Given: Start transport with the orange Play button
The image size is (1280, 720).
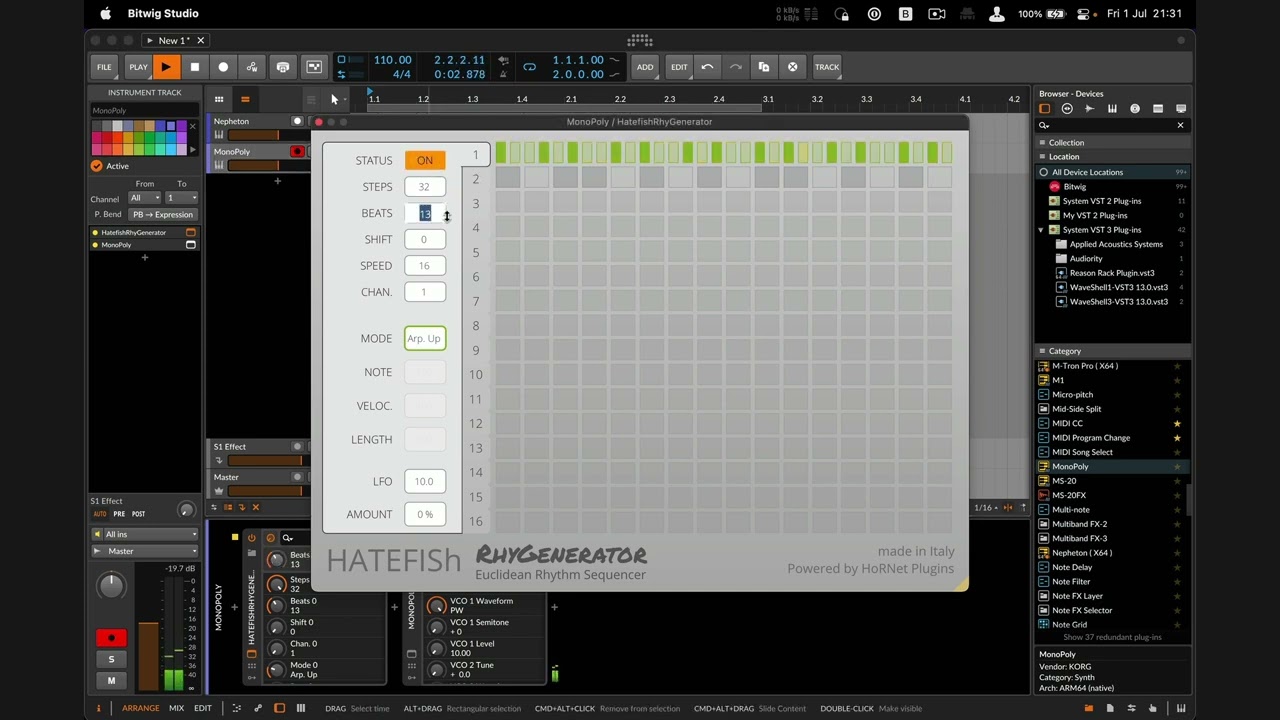Looking at the screenshot, I should (166, 67).
